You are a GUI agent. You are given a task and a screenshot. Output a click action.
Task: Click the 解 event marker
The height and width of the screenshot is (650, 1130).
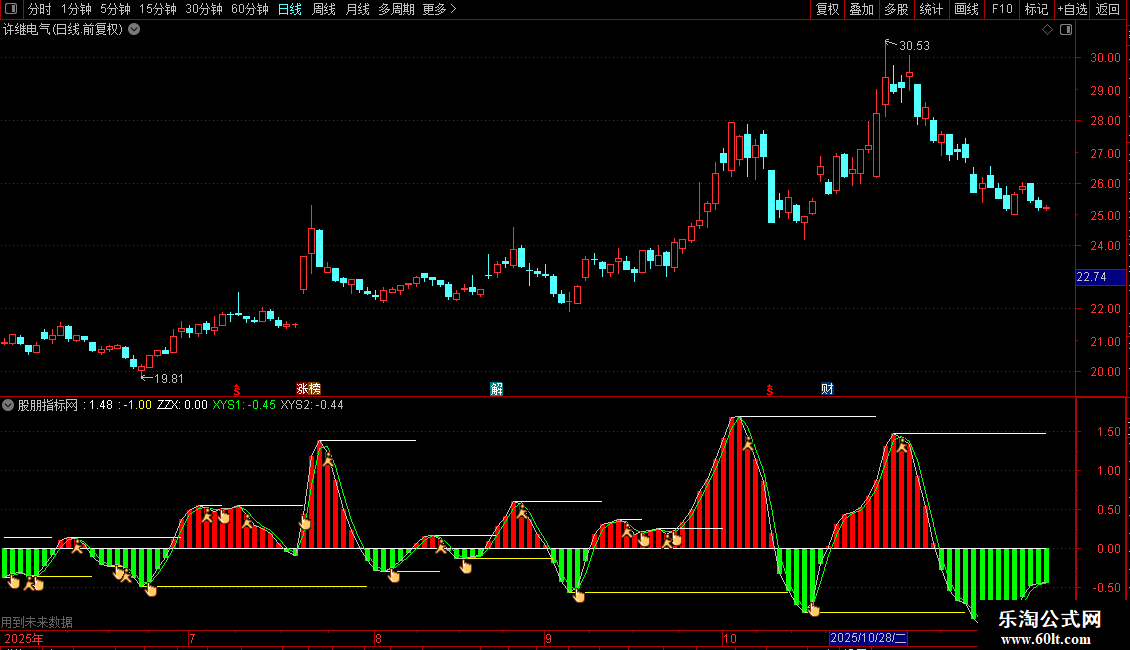[x=497, y=388]
